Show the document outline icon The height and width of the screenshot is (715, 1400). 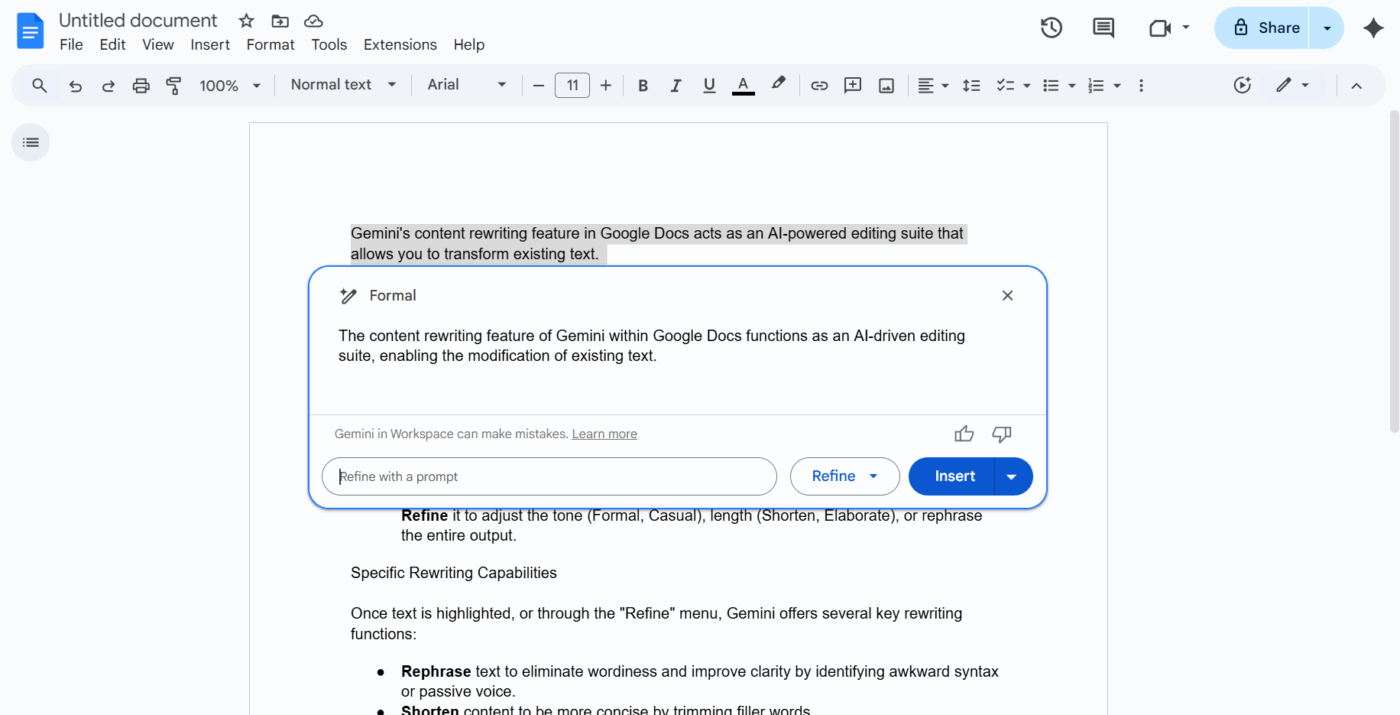[x=31, y=143]
